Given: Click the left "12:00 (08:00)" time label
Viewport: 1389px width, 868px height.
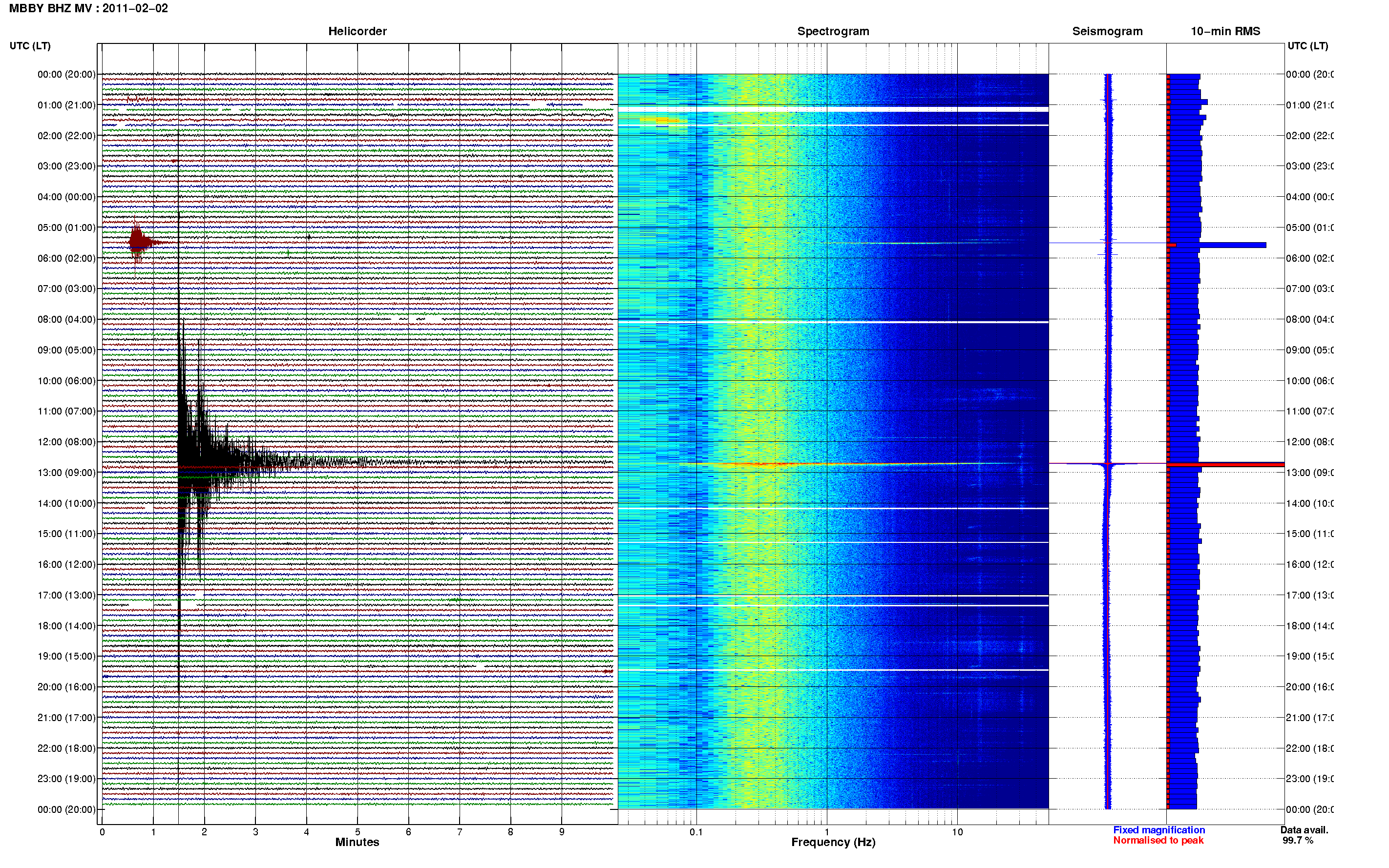Looking at the screenshot, I should [x=66, y=441].
